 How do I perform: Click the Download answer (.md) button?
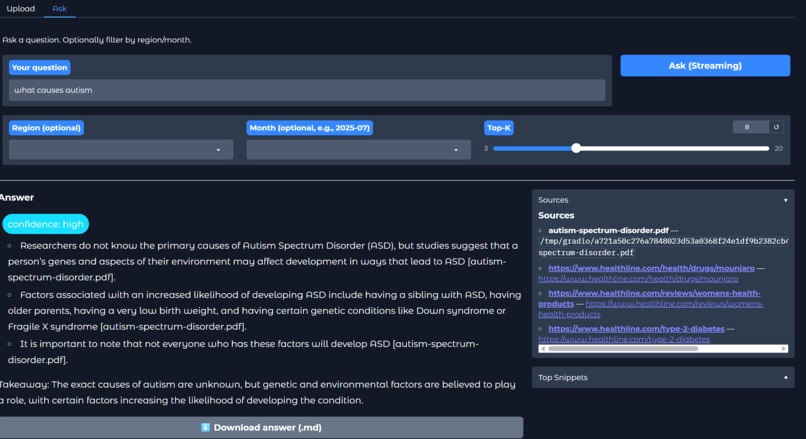261,427
